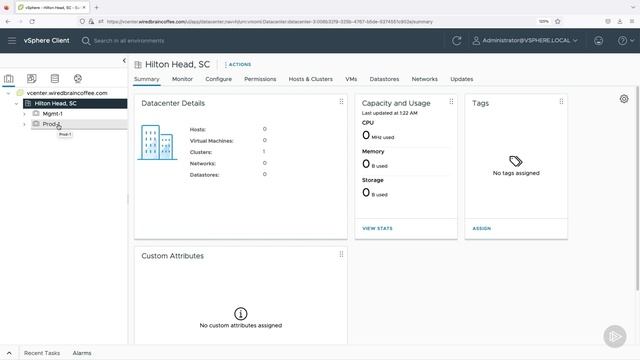The width and height of the screenshot is (640, 360).
Task: Click the vCenter server icon in tree
Action: coord(20,93)
